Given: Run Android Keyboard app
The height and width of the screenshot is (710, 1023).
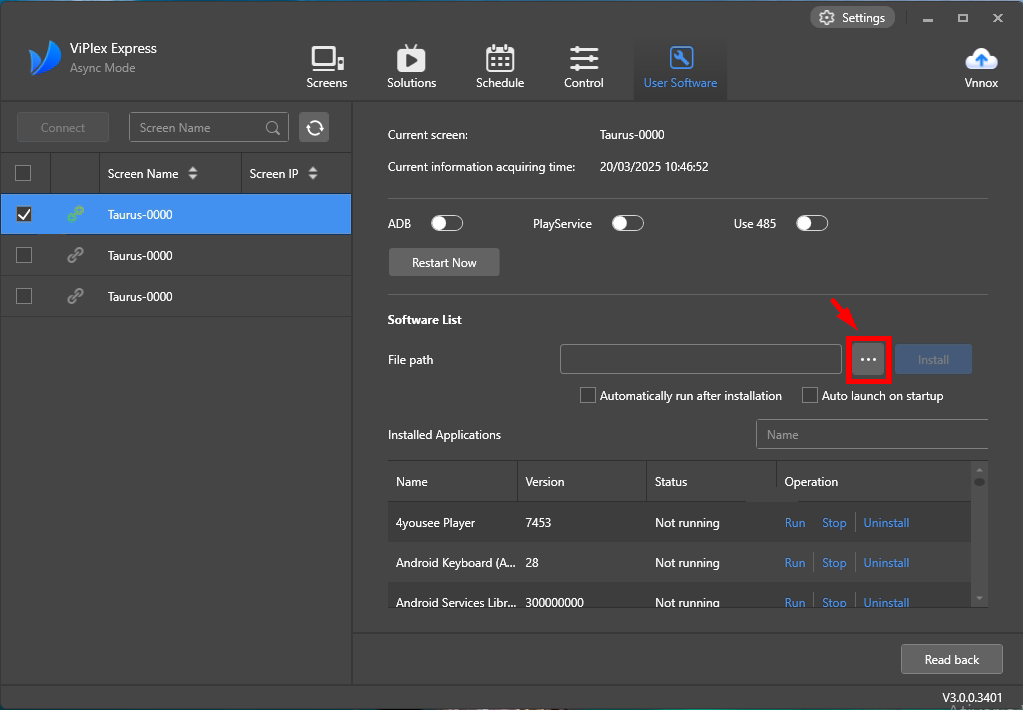Looking at the screenshot, I should coord(795,563).
